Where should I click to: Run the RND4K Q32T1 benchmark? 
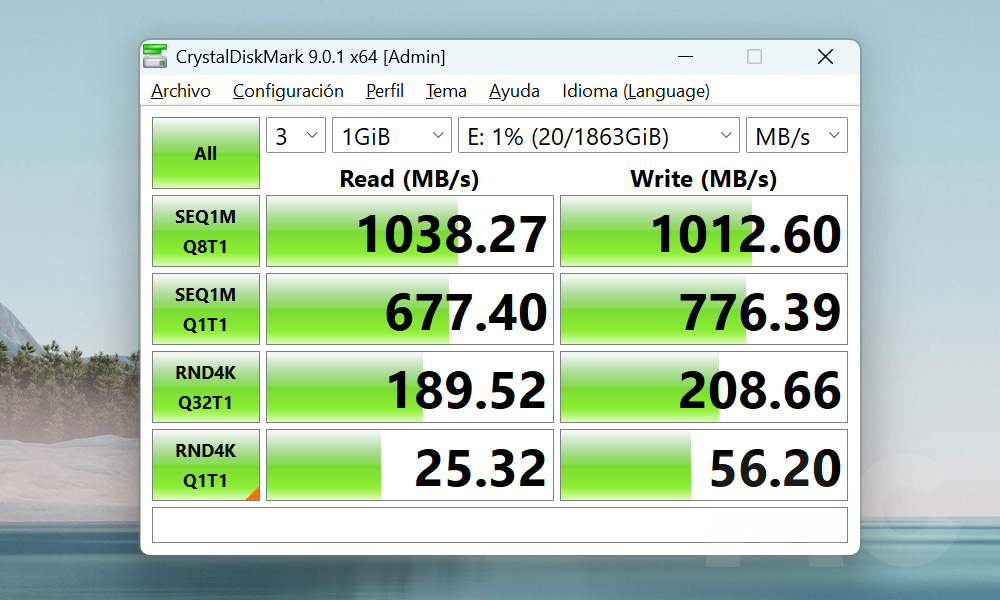206,387
